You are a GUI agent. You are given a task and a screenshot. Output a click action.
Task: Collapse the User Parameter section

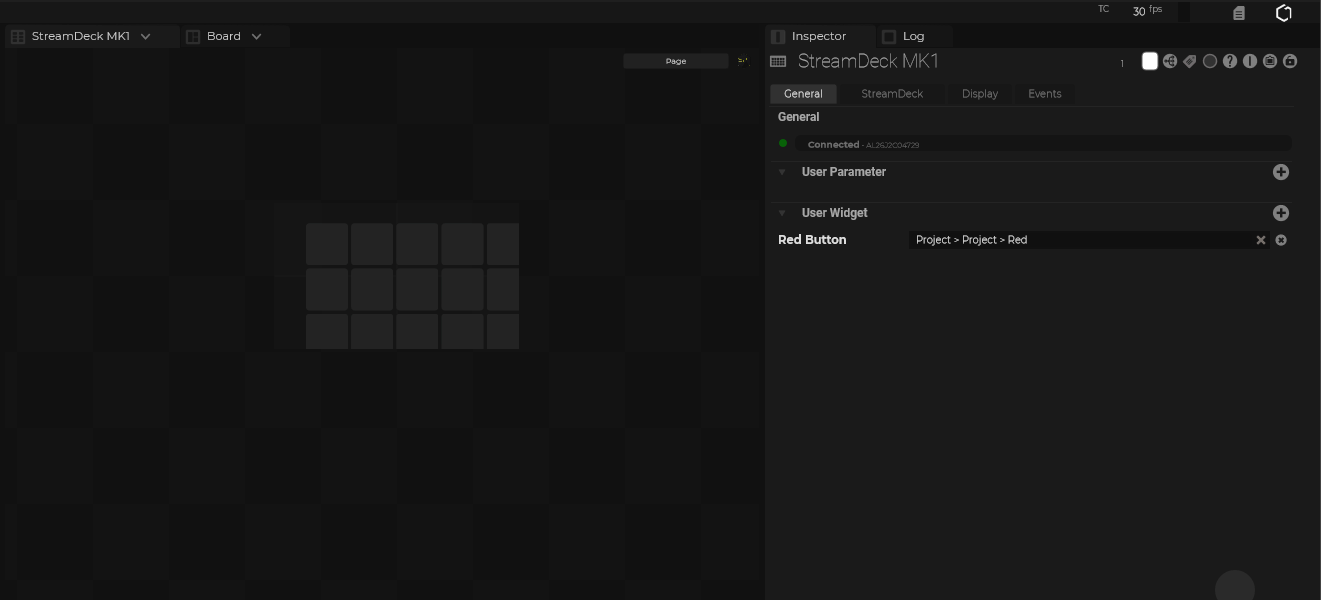coord(783,172)
